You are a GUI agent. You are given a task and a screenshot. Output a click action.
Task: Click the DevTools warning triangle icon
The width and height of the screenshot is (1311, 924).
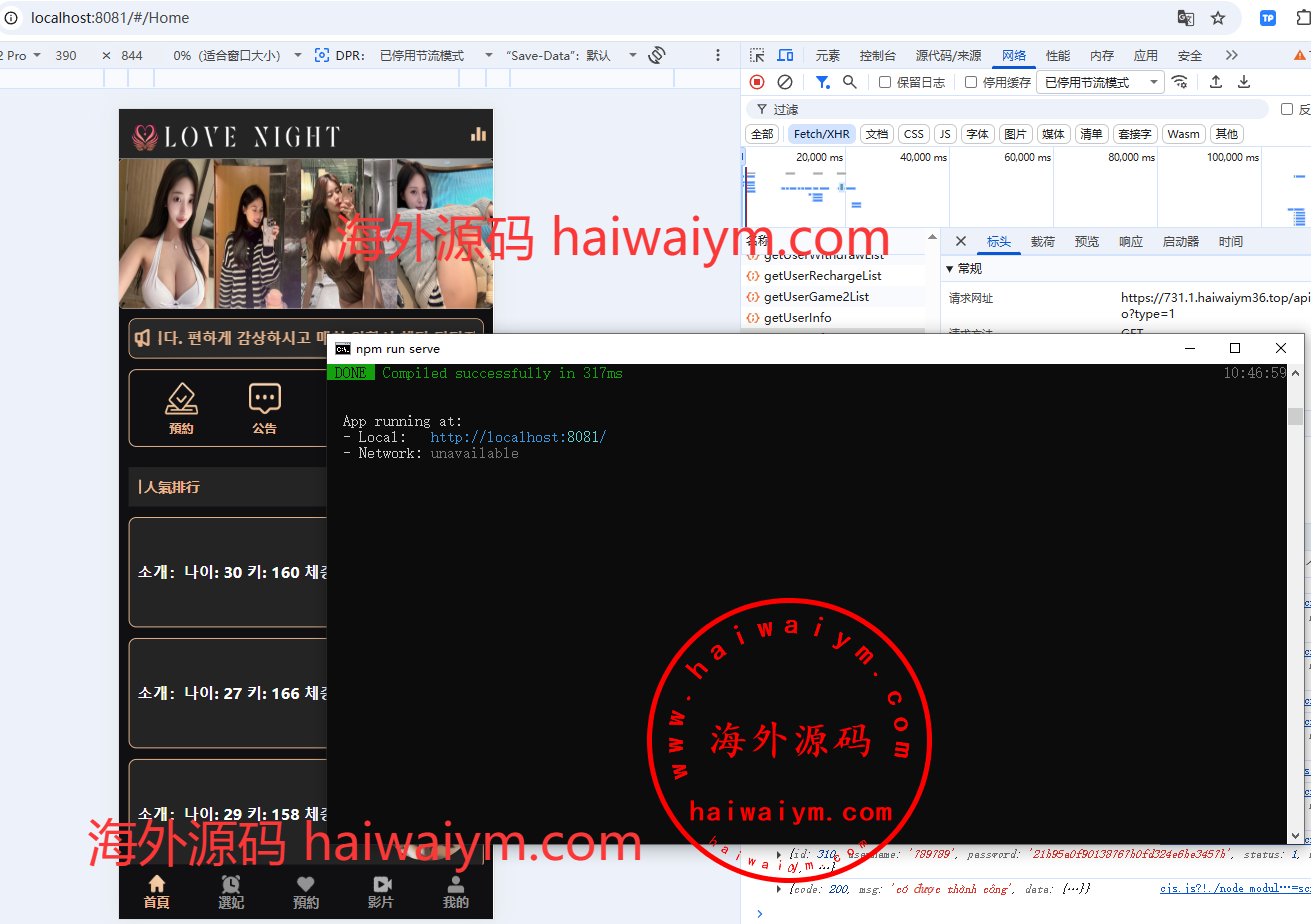click(x=1301, y=56)
